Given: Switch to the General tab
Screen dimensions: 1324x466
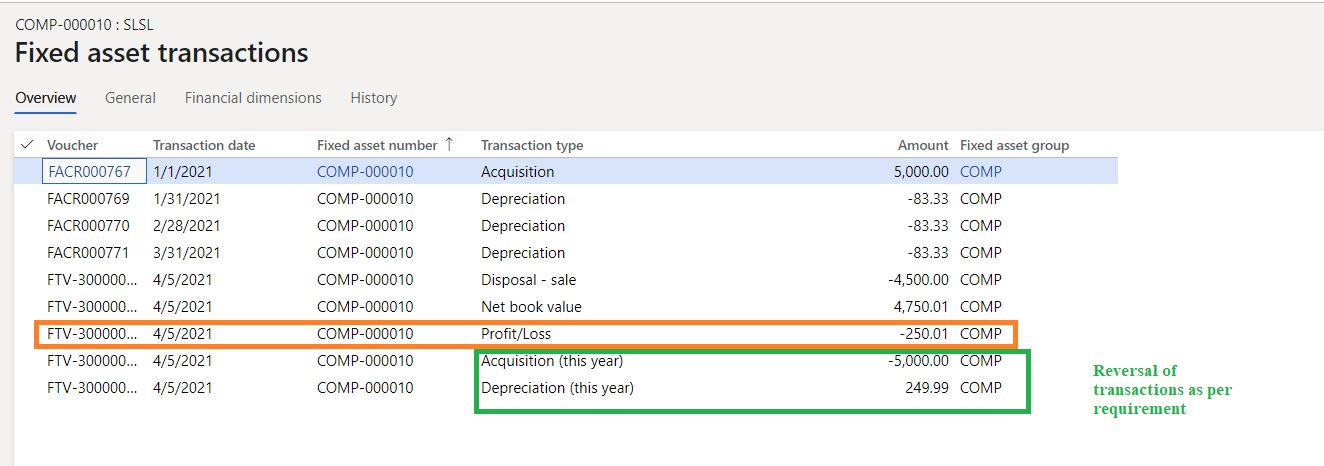Looking at the screenshot, I should [x=130, y=98].
